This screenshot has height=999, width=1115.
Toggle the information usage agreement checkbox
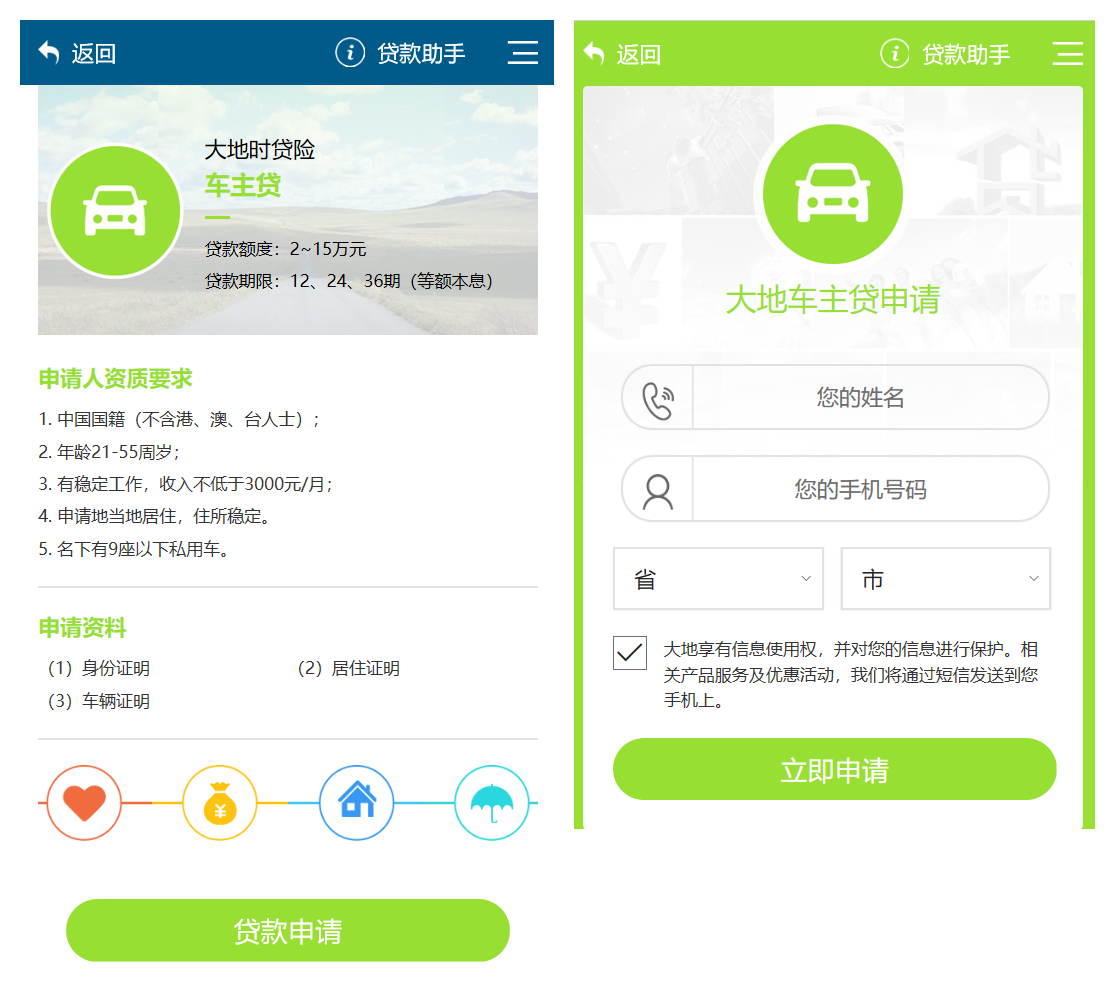(630, 653)
